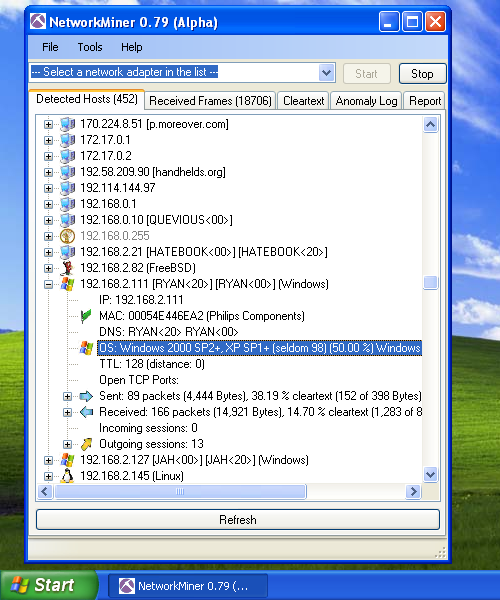Click the scroll left arrow of host list
The width and height of the screenshot is (500, 600).
(45, 491)
